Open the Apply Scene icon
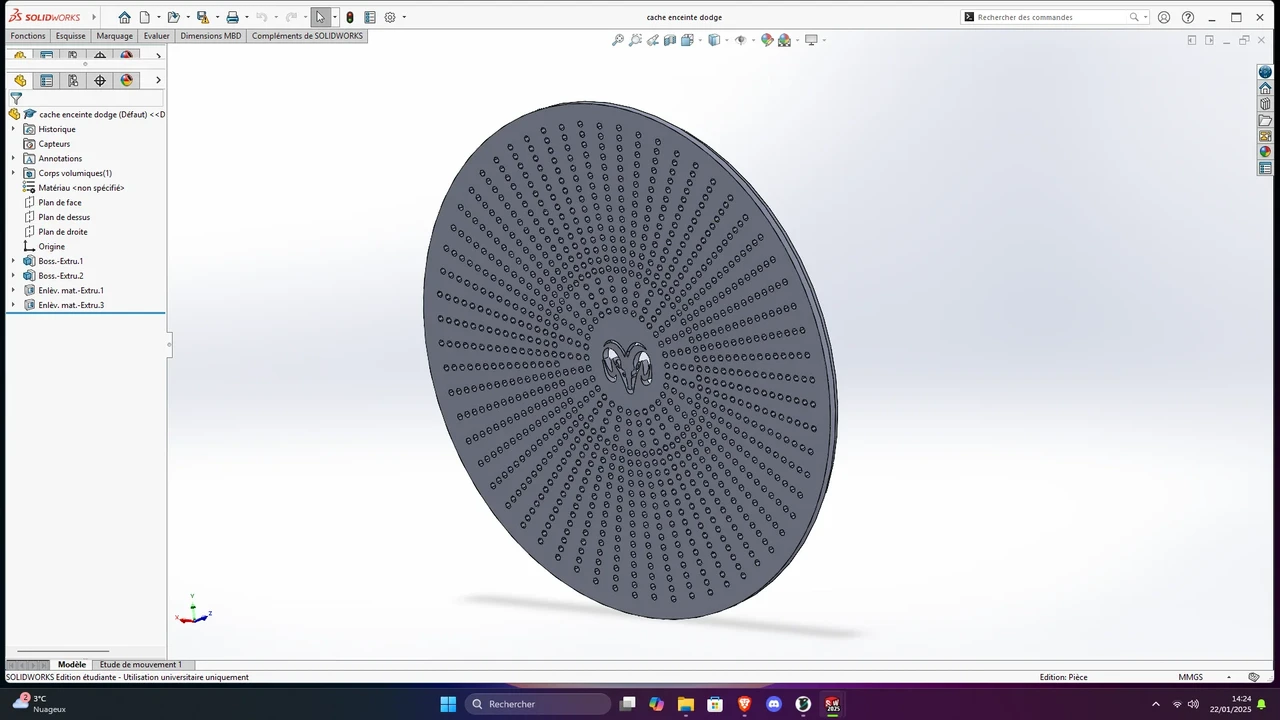 click(x=784, y=40)
